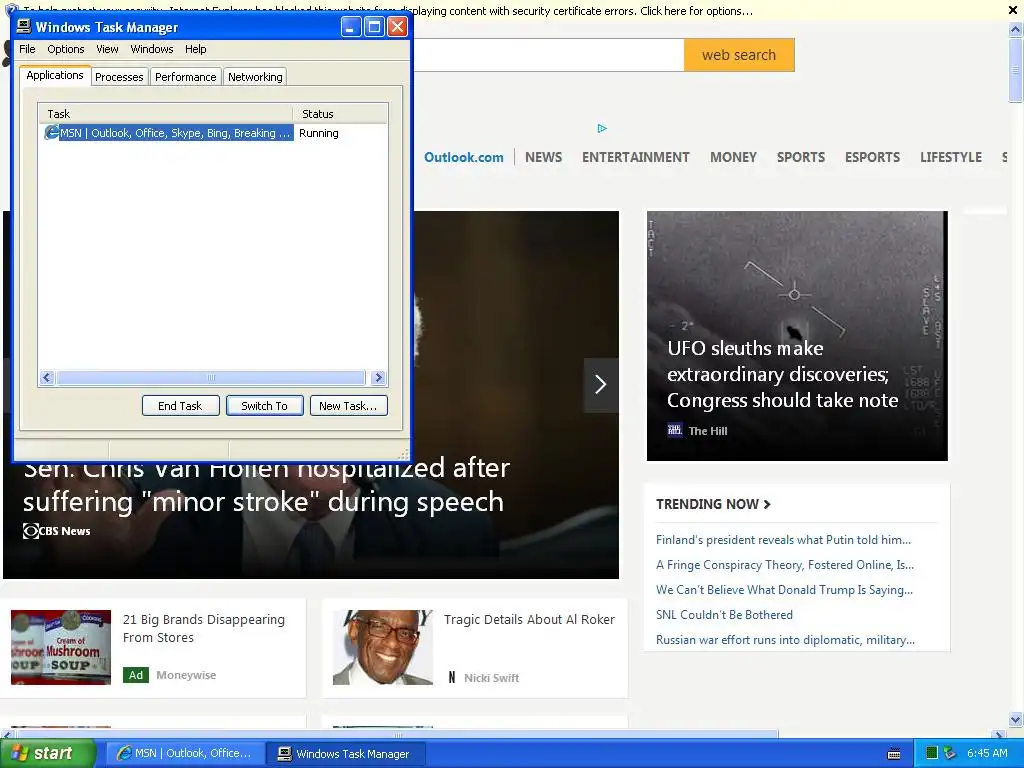Expand the TRENDING NOW section
1024x768 pixels.
[713, 504]
